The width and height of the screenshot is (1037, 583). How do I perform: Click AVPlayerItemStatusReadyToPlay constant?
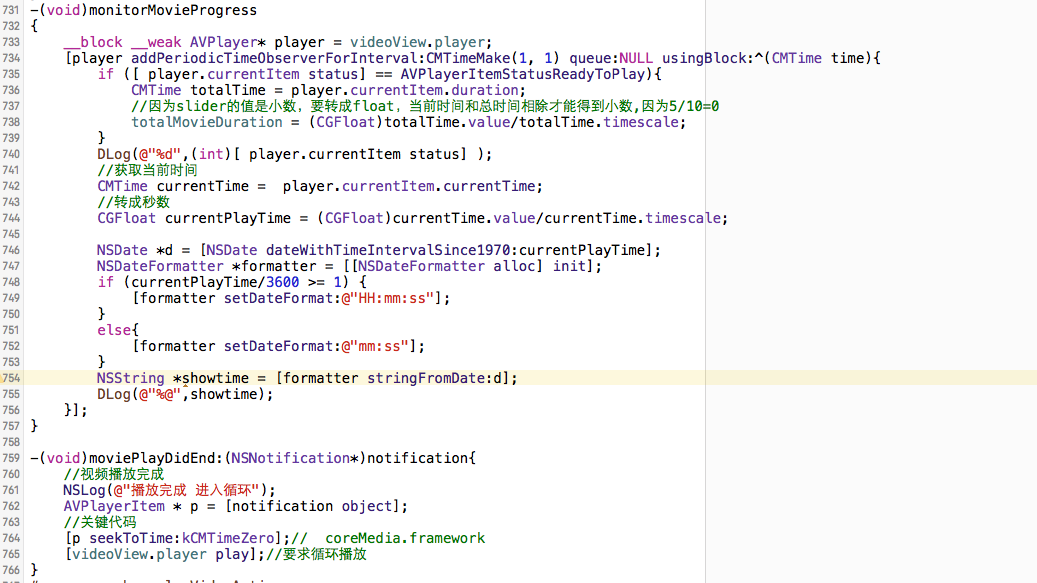[x=522, y=74]
